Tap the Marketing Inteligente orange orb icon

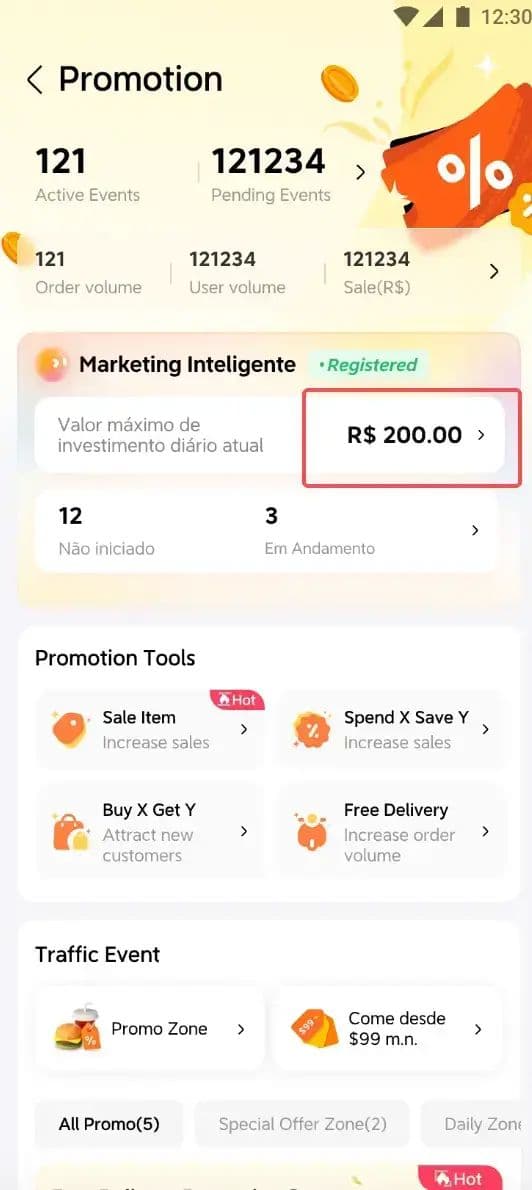point(52,365)
